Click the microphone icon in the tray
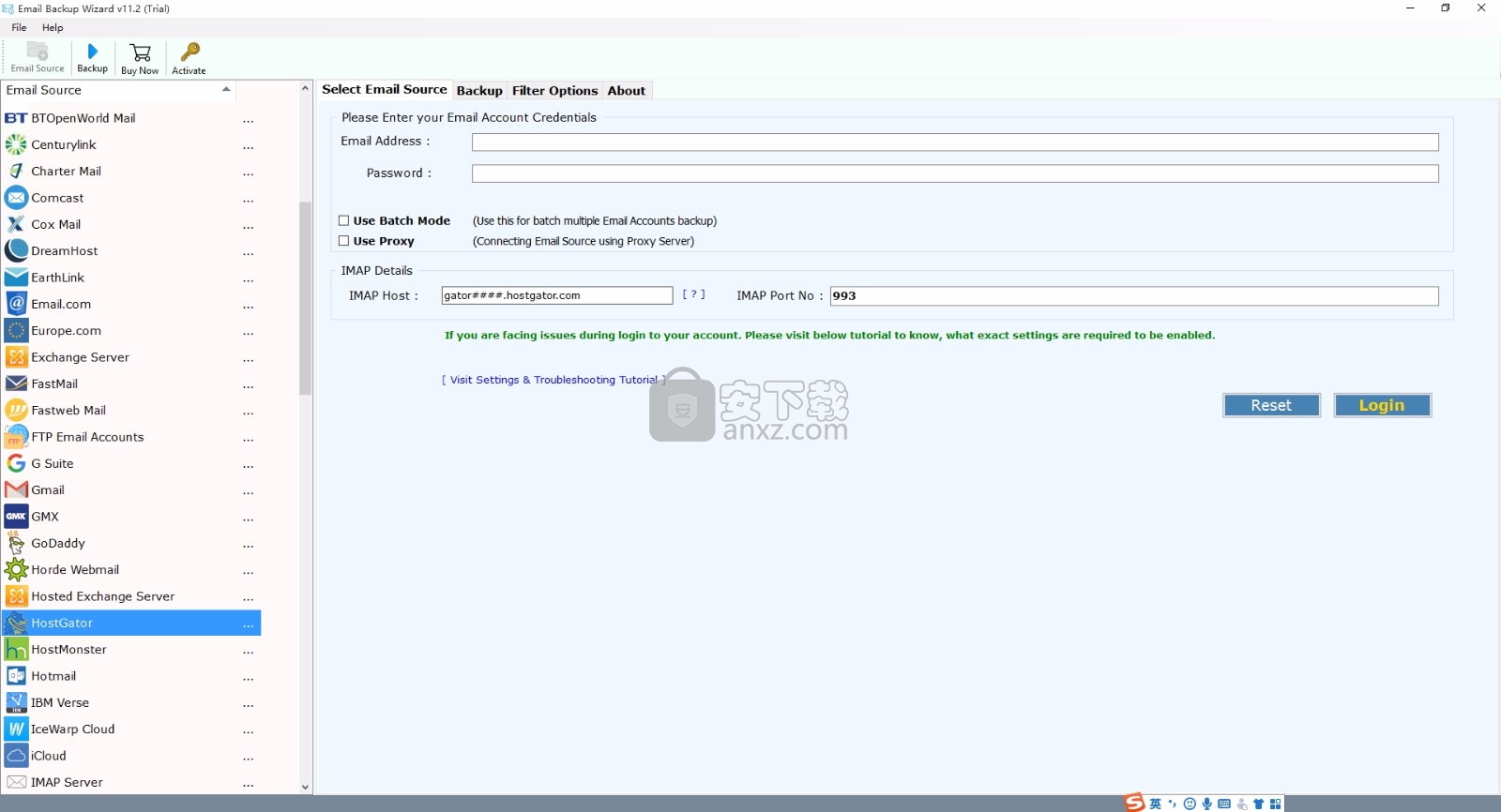Image resolution: width=1501 pixels, height=812 pixels. [x=1207, y=804]
